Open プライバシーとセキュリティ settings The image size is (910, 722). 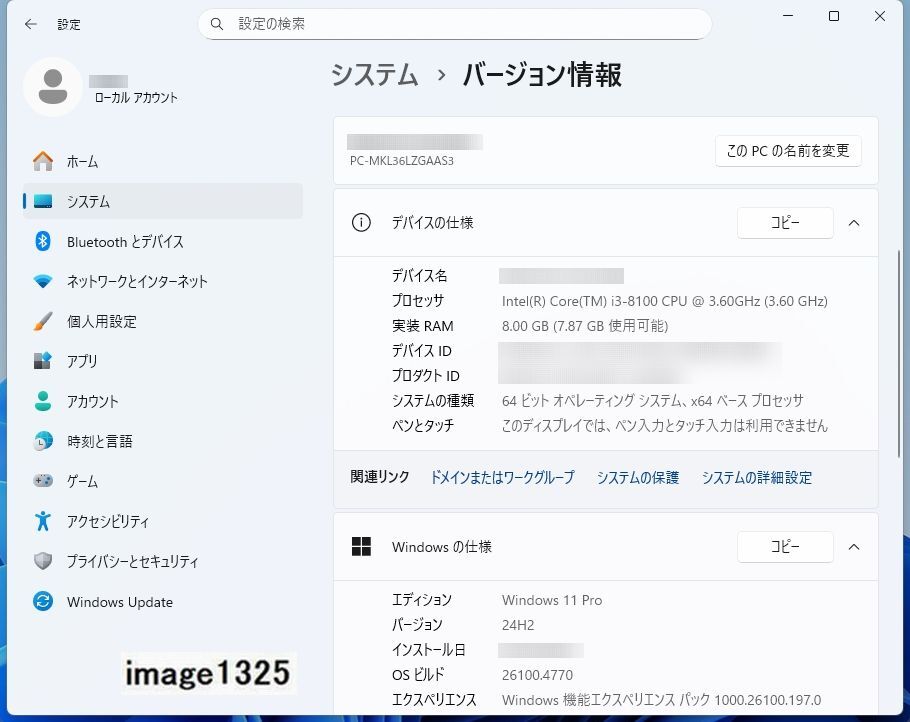click(x=162, y=561)
